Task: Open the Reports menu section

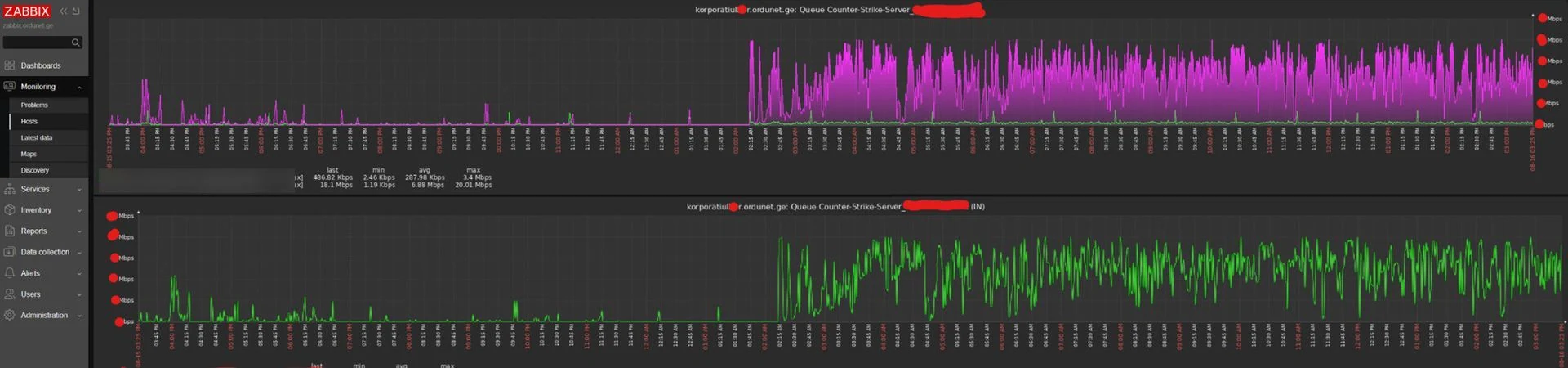Action: (34, 231)
